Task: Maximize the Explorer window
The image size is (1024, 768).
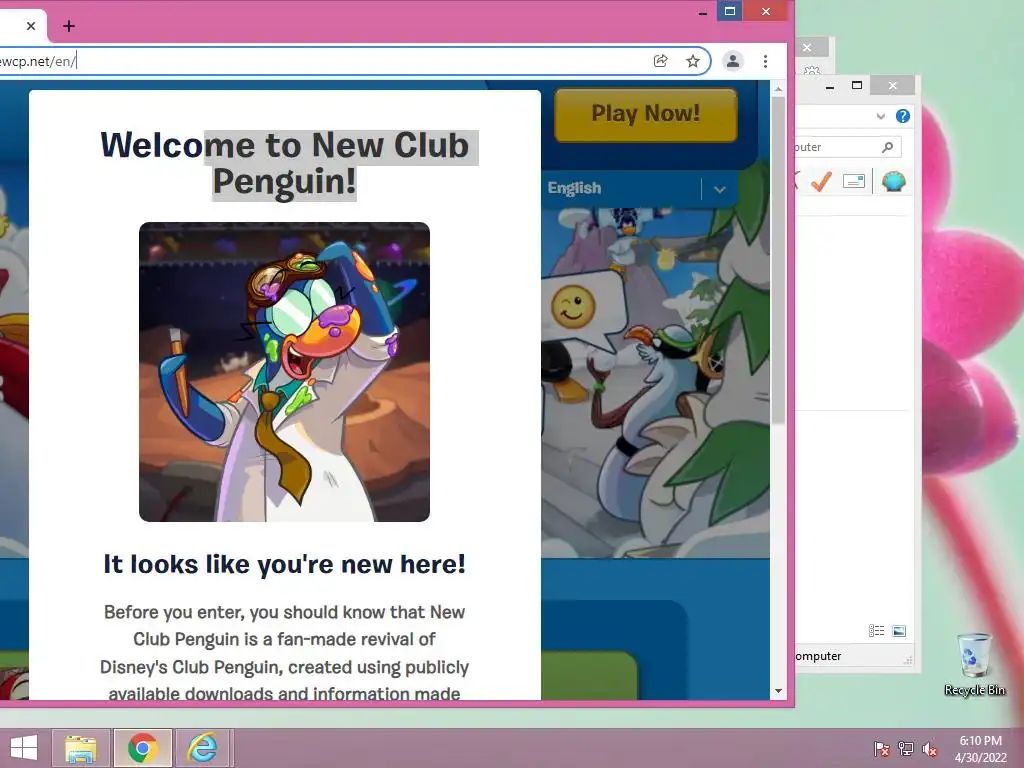Action: (857, 86)
